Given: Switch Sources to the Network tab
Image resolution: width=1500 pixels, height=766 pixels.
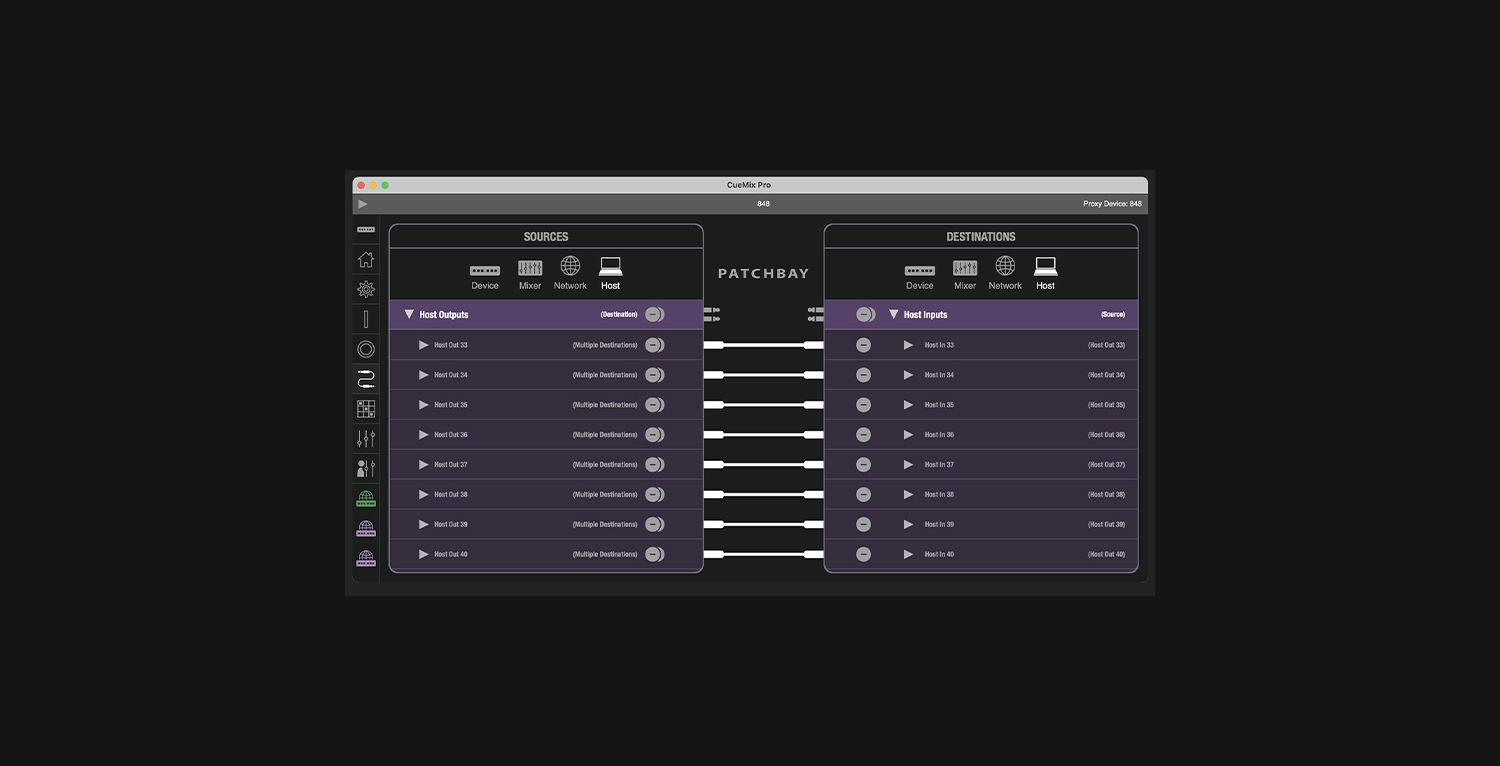Looking at the screenshot, I should [570, 273].
